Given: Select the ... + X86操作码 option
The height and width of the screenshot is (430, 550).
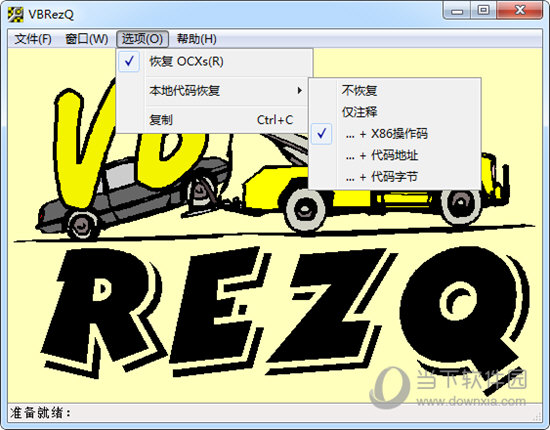Looking at the screenshot, I should click(x=395, y=134).
